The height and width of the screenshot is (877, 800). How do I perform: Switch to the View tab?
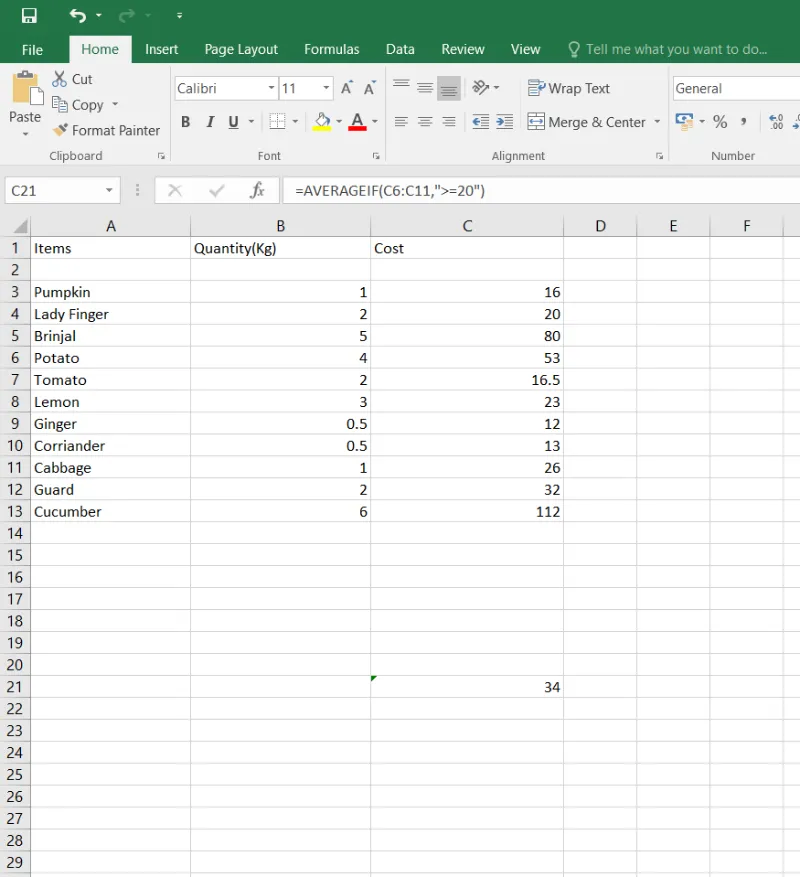coord(525,49)
